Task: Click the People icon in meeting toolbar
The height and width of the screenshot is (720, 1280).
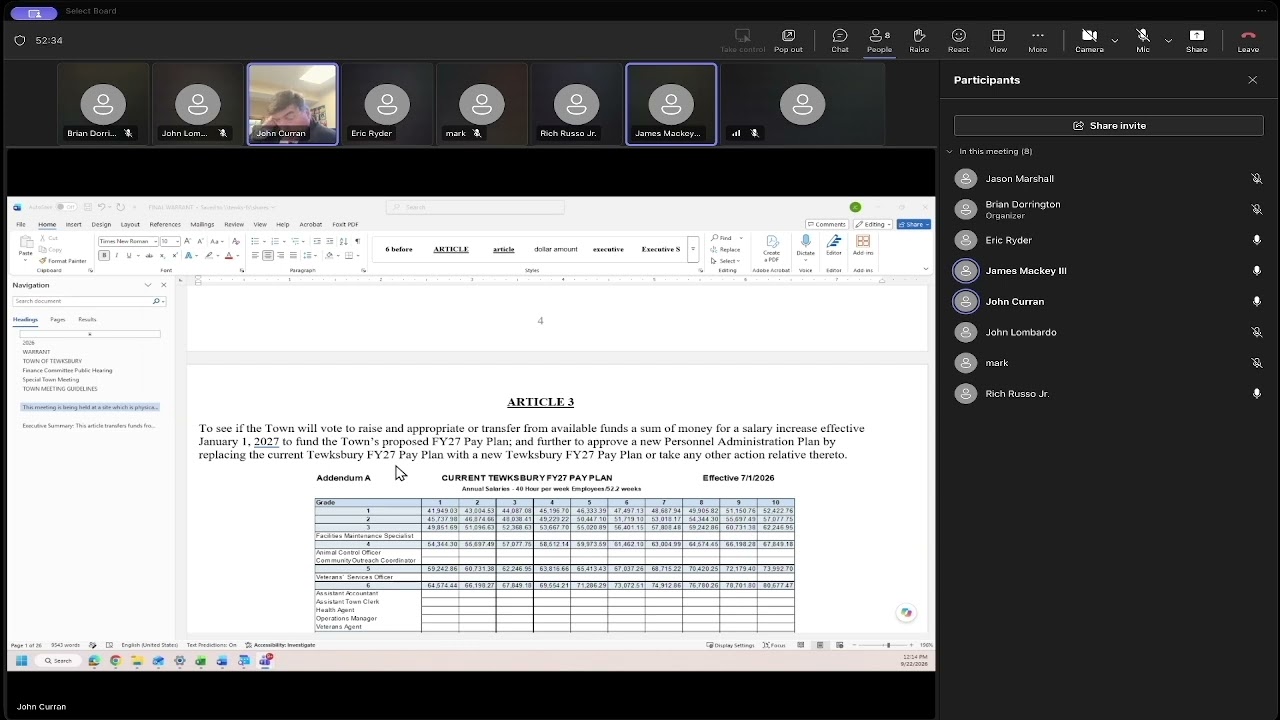Action: 880,40
